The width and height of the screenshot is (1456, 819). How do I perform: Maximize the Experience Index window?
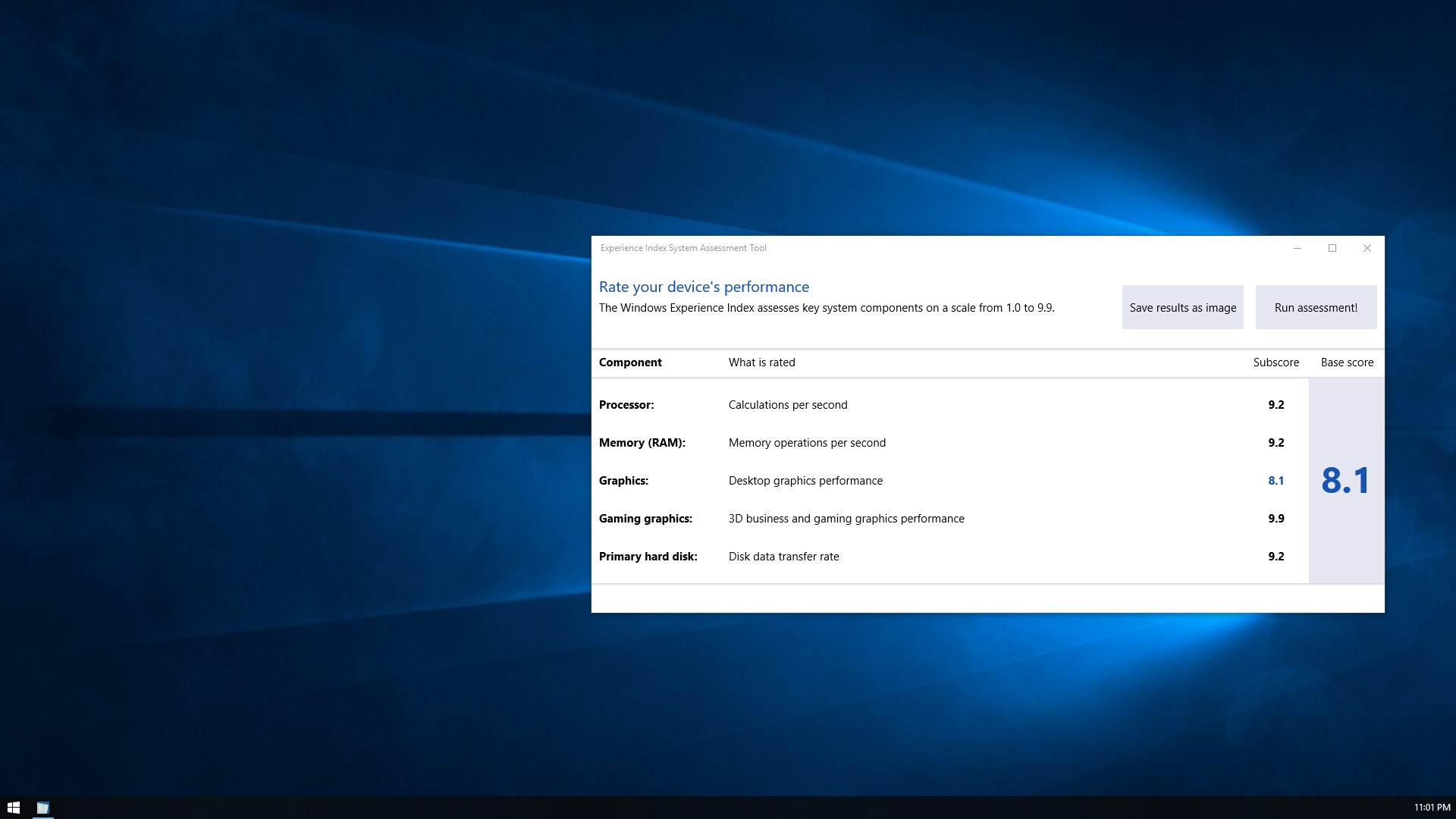[x=1332, y=248]
